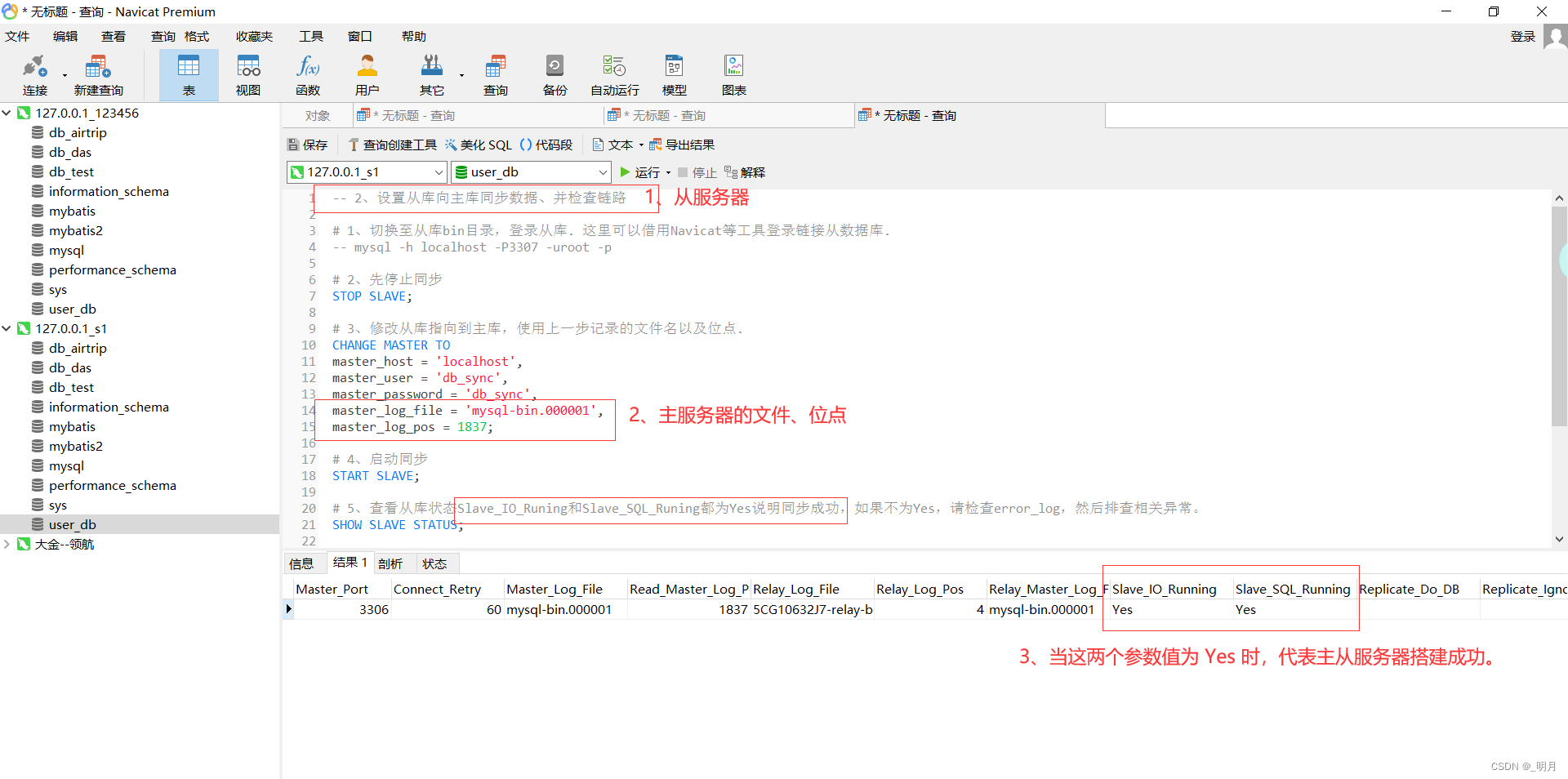Screen dimensions: 1568x779
Task: Open the 视图 views icon
Action: point(248,75)
